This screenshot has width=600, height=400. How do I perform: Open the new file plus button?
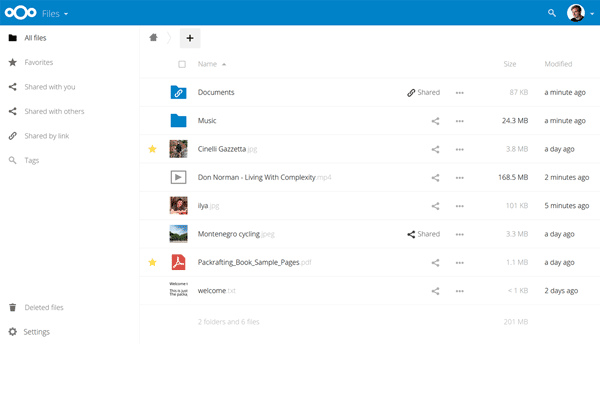[x=190, y=38]
